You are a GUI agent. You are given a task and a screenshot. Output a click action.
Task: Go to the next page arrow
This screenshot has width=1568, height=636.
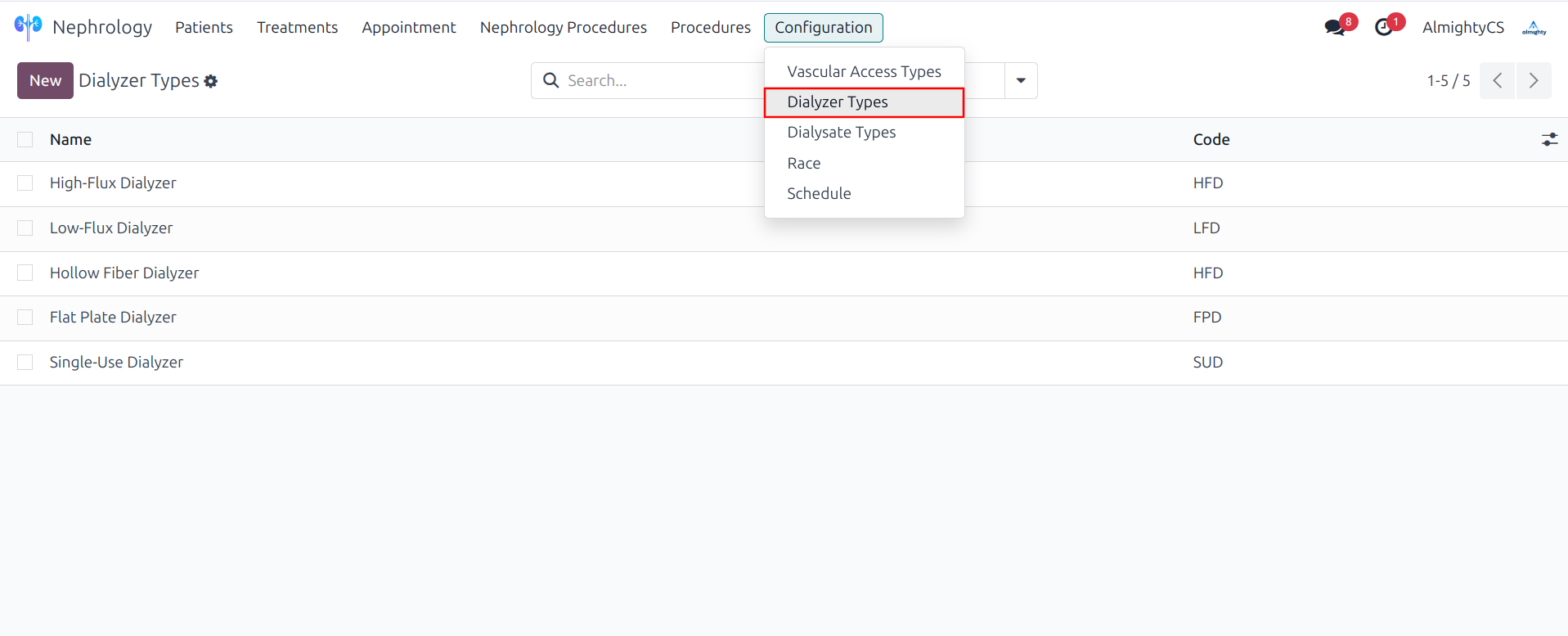(x=1534, y=80)
